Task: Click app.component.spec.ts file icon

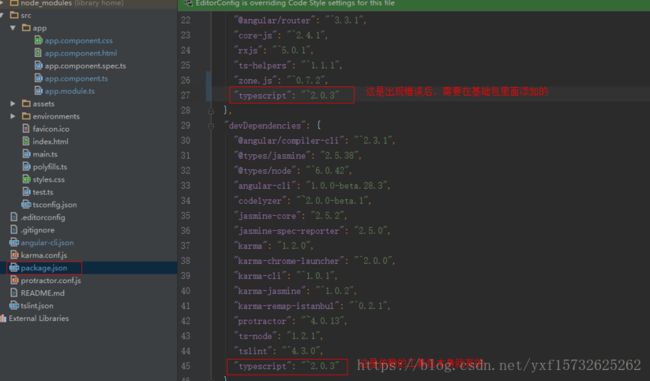Action: [x=38, y=66]
